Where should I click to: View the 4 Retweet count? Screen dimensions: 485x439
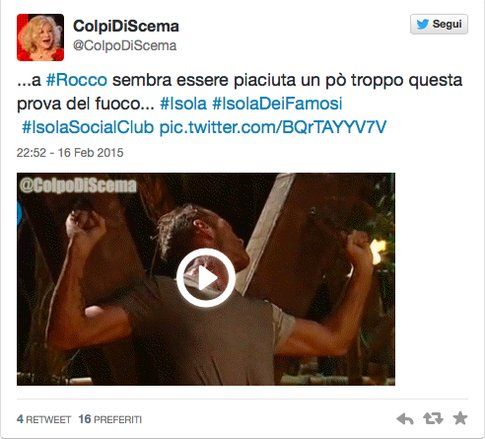point(44,419)
